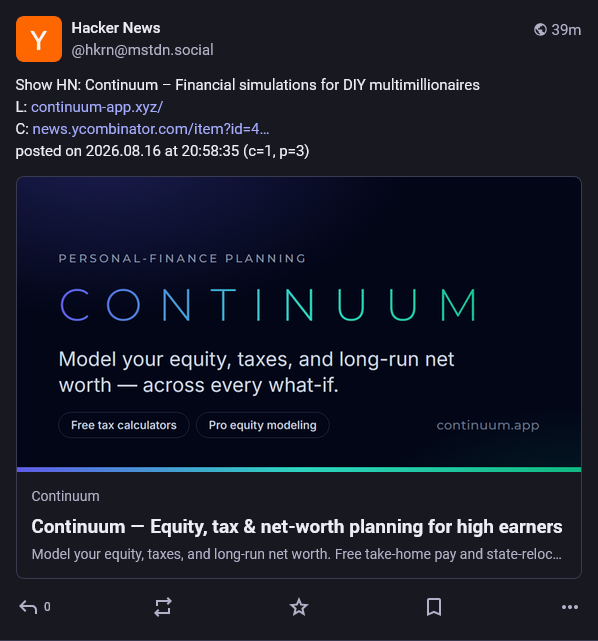
Task: Click the link card title about high earners
Action: [297, 527]
